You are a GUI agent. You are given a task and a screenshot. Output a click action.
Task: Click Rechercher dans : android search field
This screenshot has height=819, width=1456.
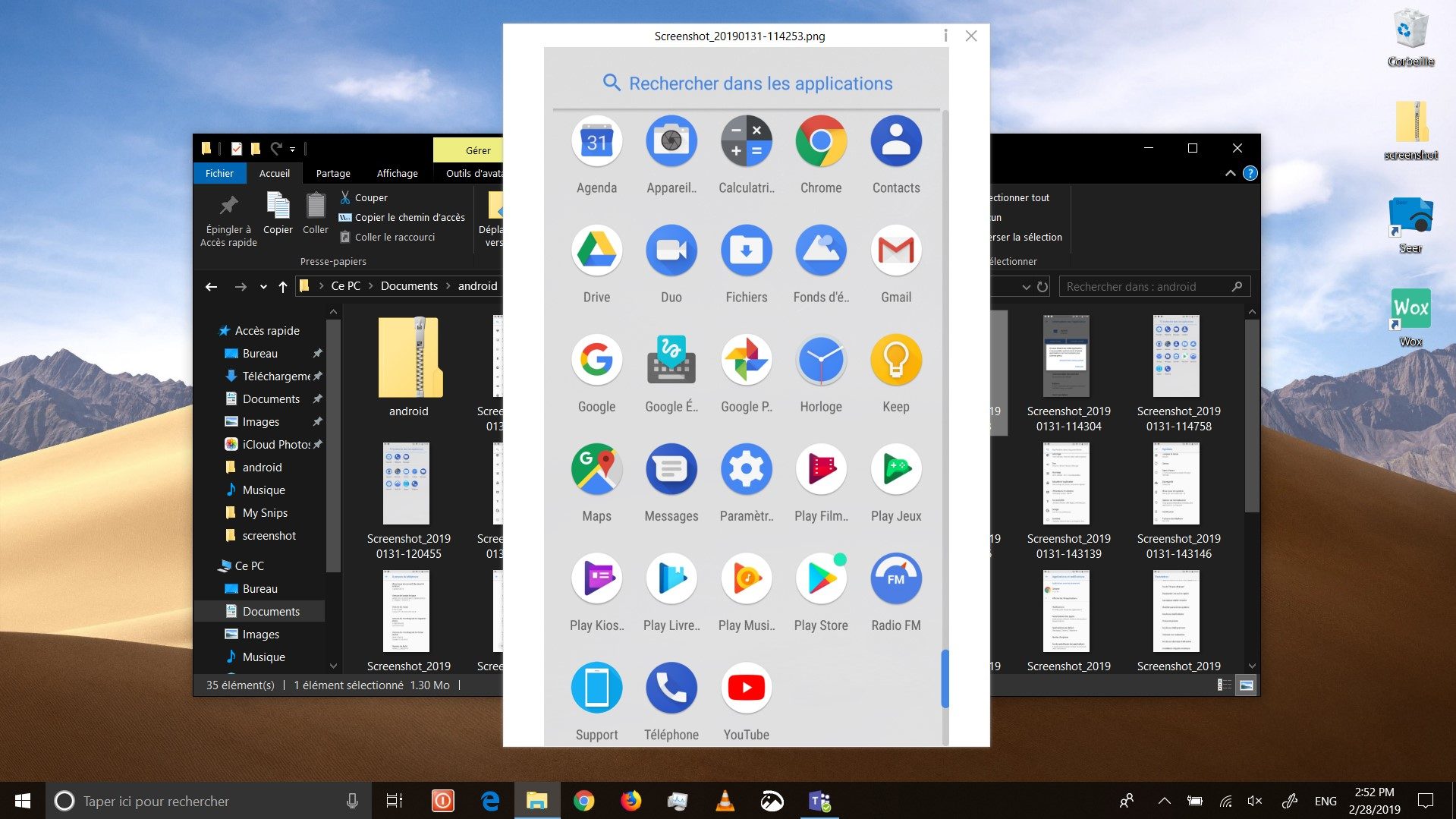[1154, 287]
